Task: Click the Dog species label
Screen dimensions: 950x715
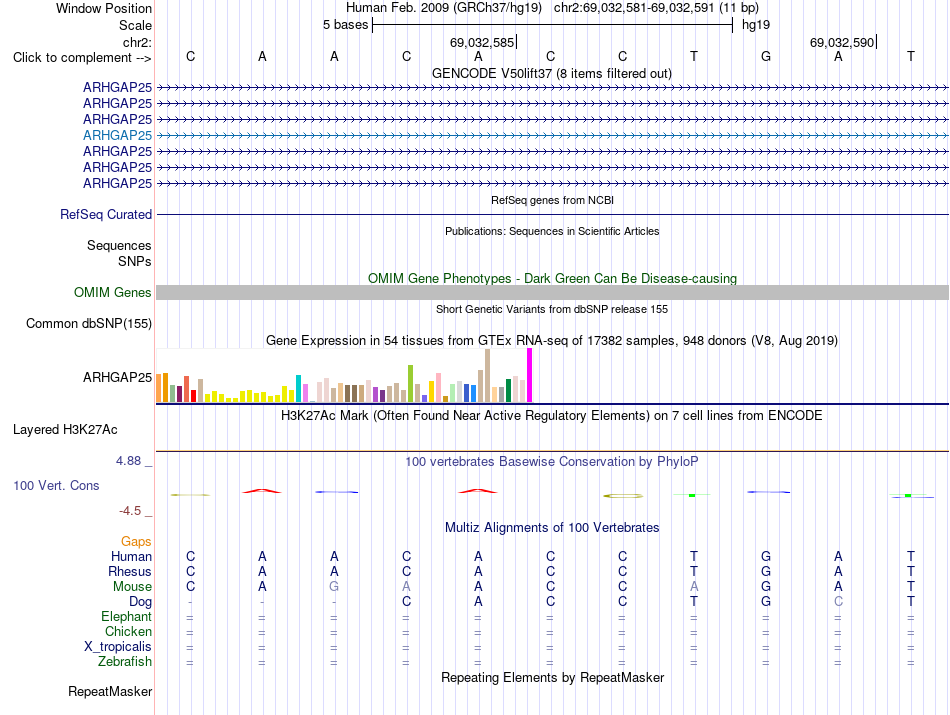Action: [141, 602]
